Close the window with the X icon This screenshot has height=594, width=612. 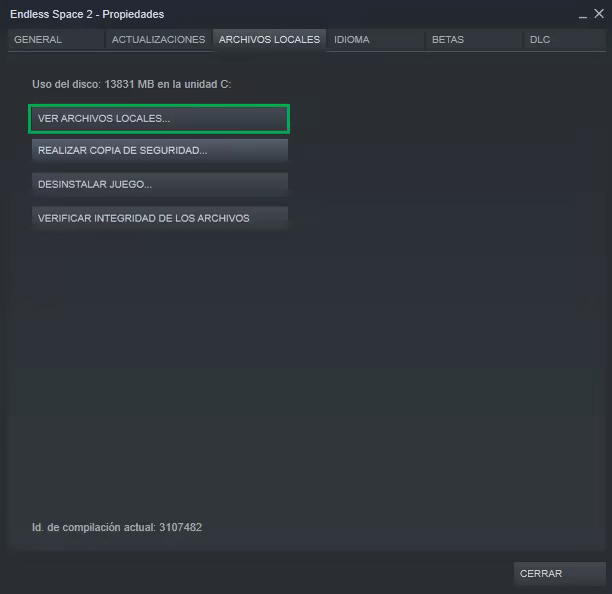tap(599, 14)
